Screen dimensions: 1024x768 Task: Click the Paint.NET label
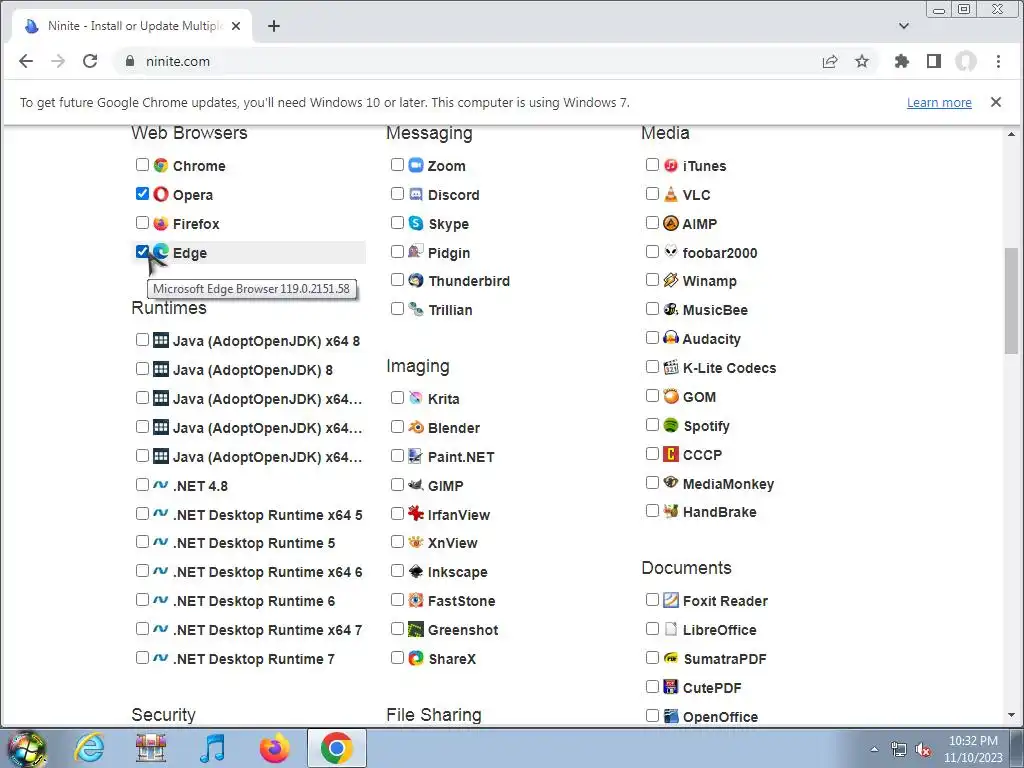(x=460, y=457)
